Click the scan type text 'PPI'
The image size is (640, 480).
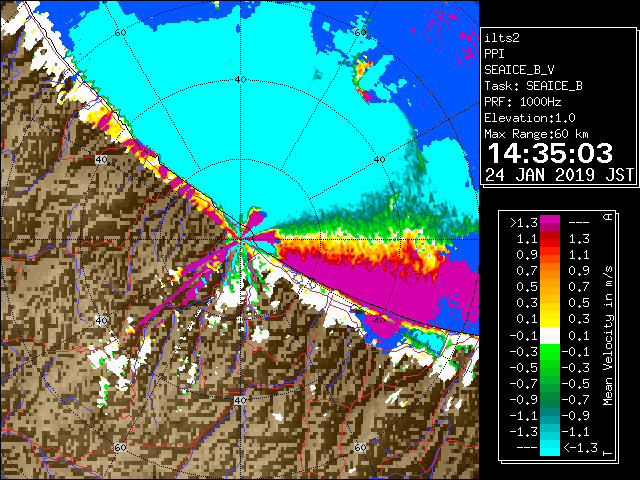pyautogui.click(x=494, y=54)
